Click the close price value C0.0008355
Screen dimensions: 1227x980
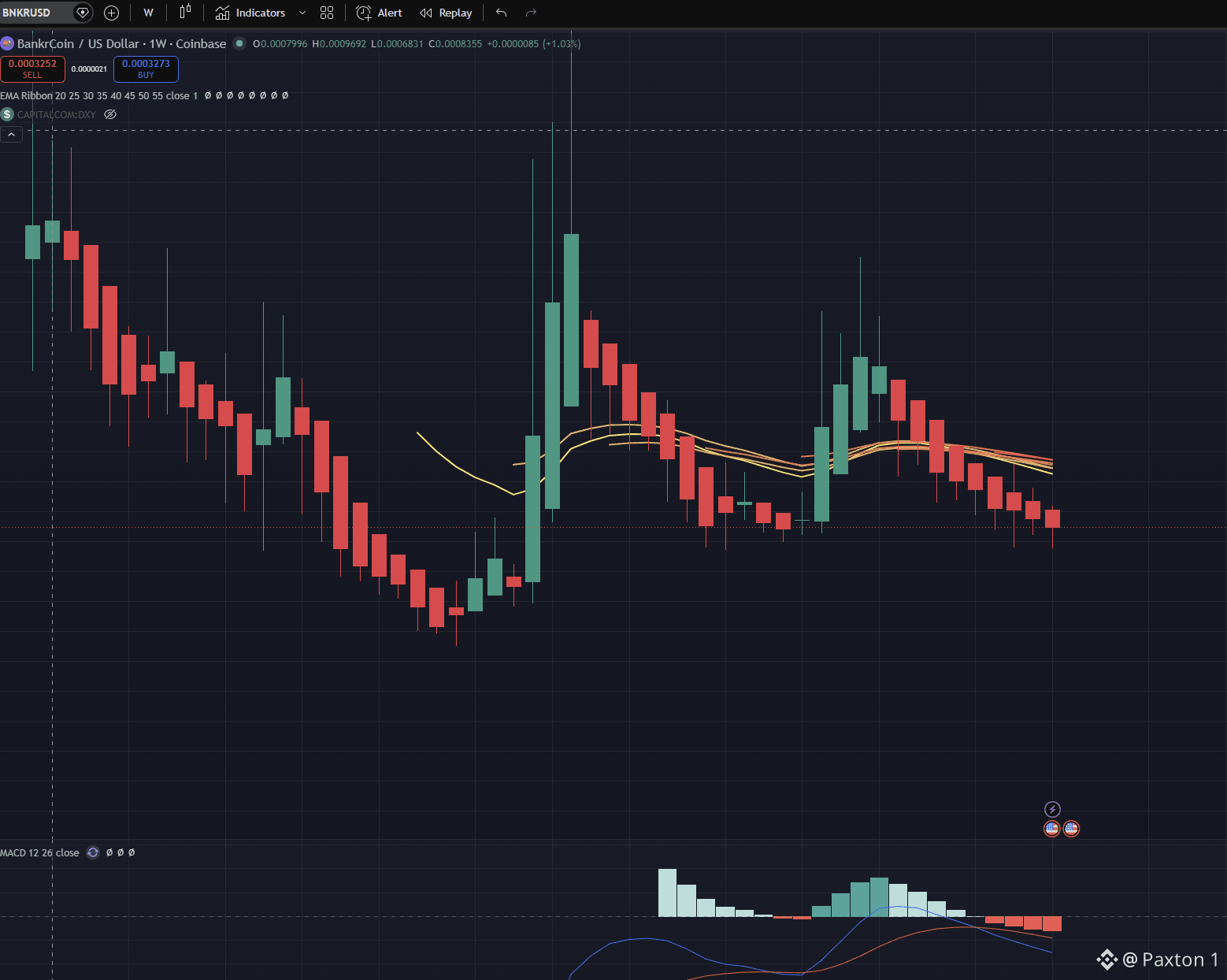454,43
